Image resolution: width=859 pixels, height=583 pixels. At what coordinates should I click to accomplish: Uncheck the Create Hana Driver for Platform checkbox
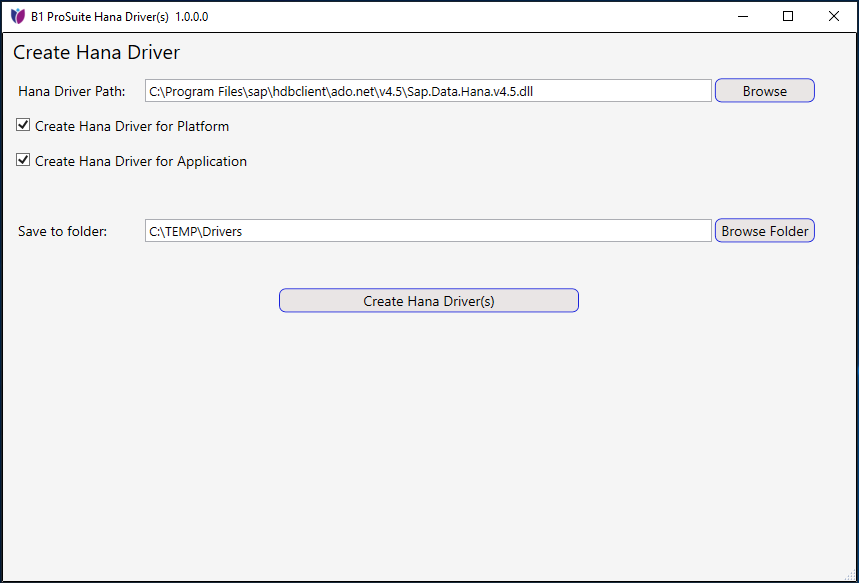24,126
